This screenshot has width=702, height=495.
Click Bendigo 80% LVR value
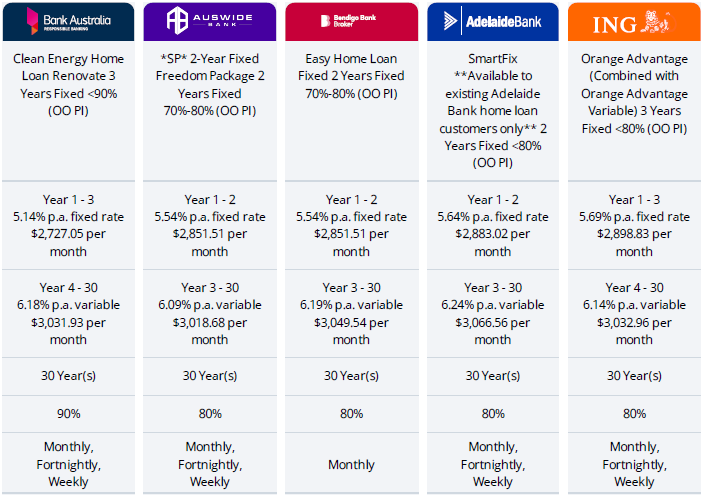coord(351,414)
